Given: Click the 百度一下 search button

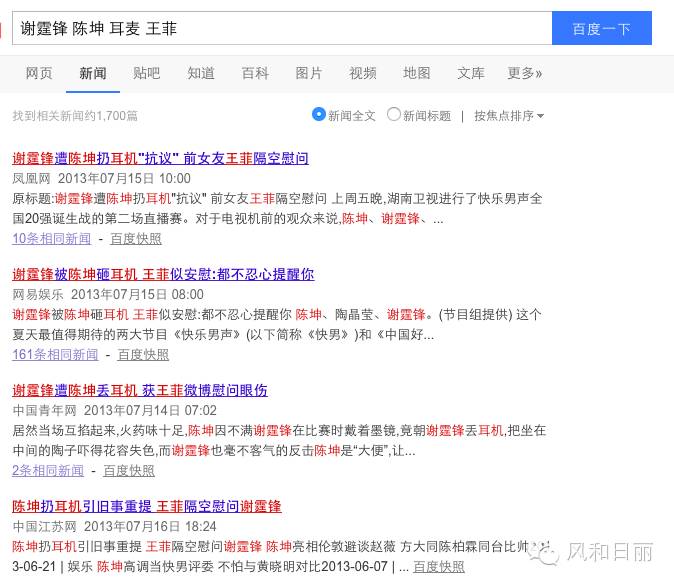Looking at the screenshot, I should coord(602,28).
